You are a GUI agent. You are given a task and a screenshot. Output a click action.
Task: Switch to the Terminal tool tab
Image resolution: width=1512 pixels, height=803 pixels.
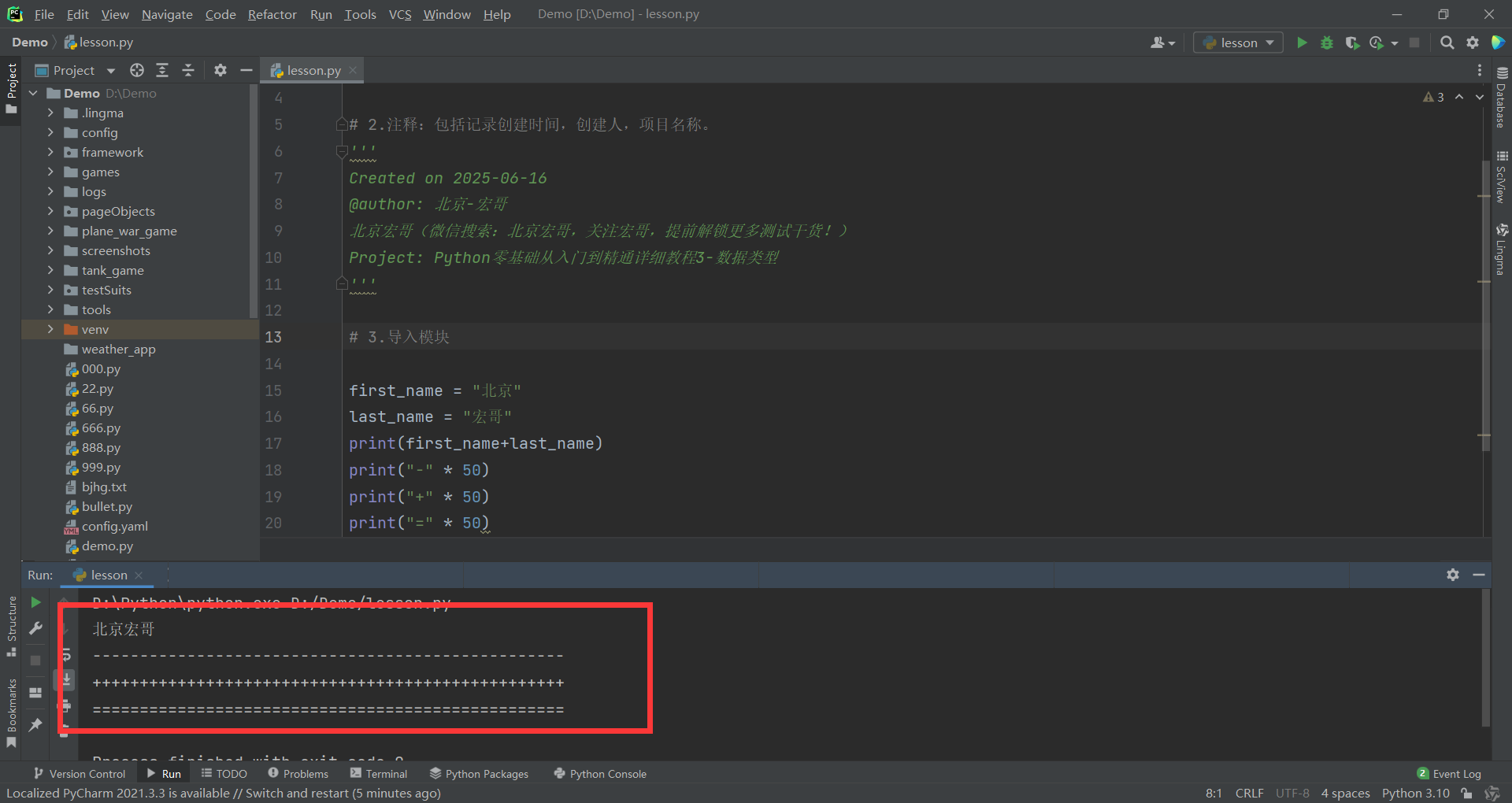(379, 774)
